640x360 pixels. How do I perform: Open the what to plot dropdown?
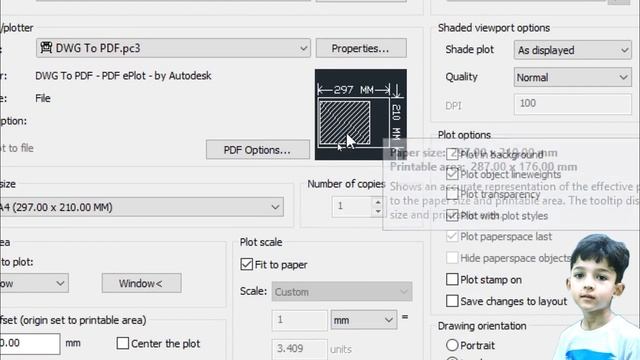tap(33, 283)
